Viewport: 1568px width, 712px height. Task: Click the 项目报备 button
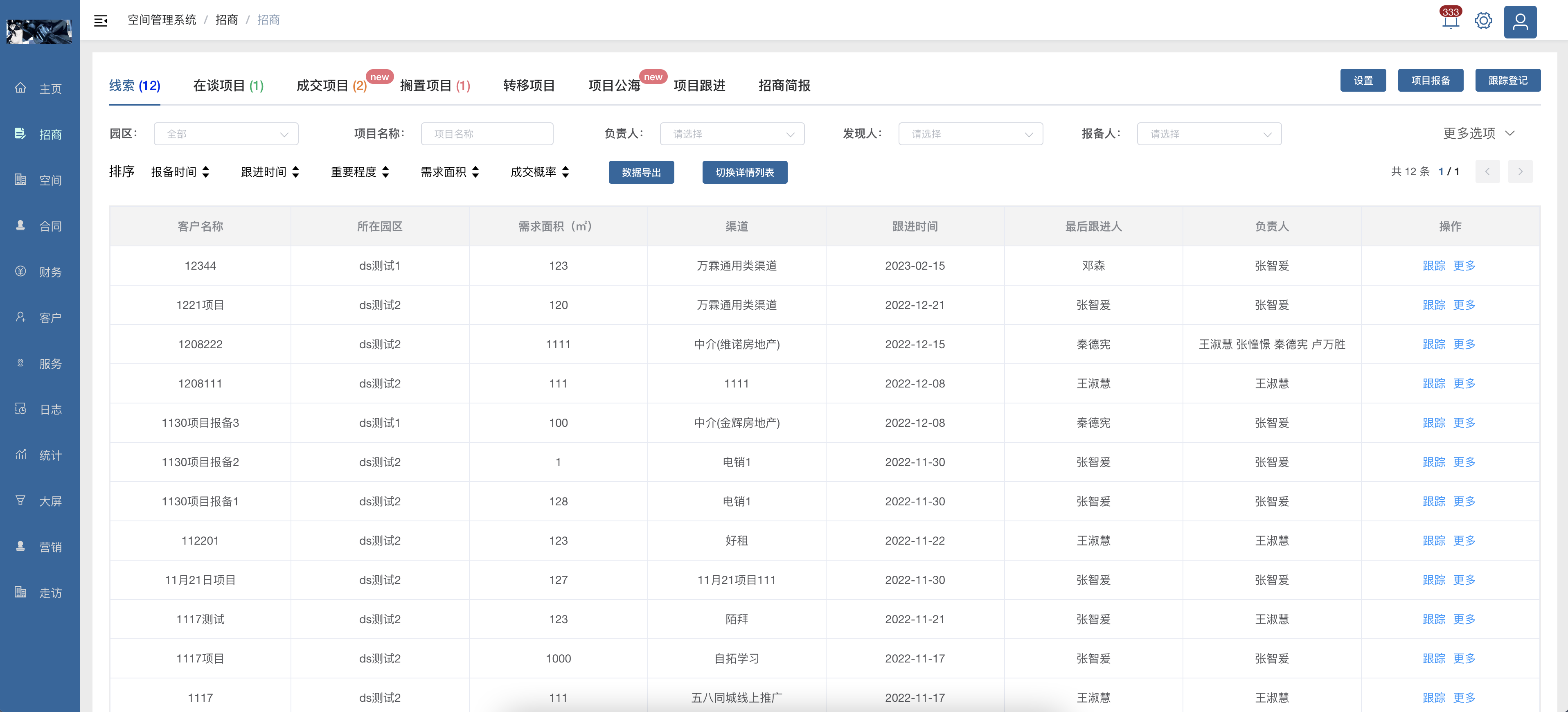(x=1431, y=80)
